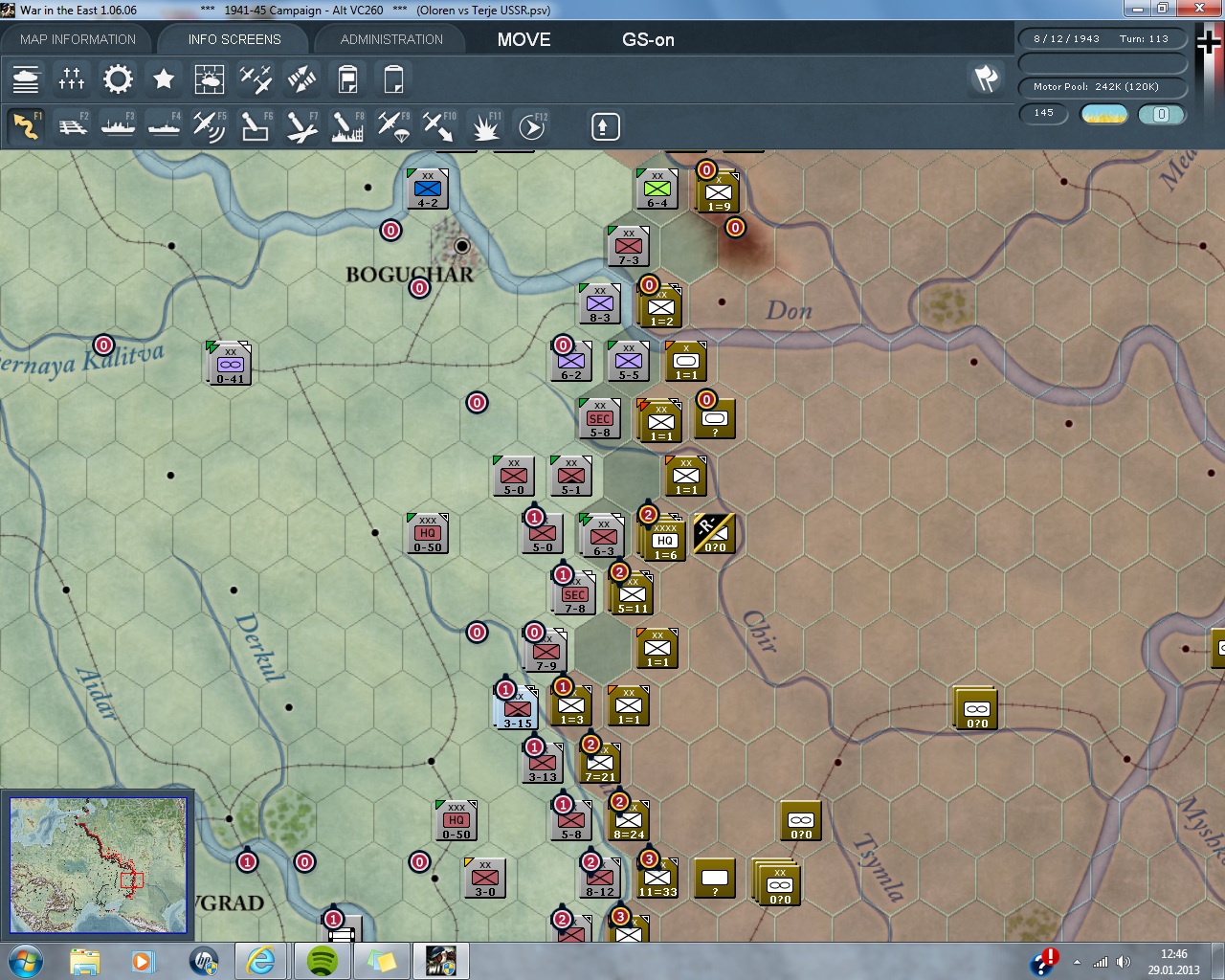
Task: Select the SEC 5-8 security unit
Action: [x=599, y=418]
